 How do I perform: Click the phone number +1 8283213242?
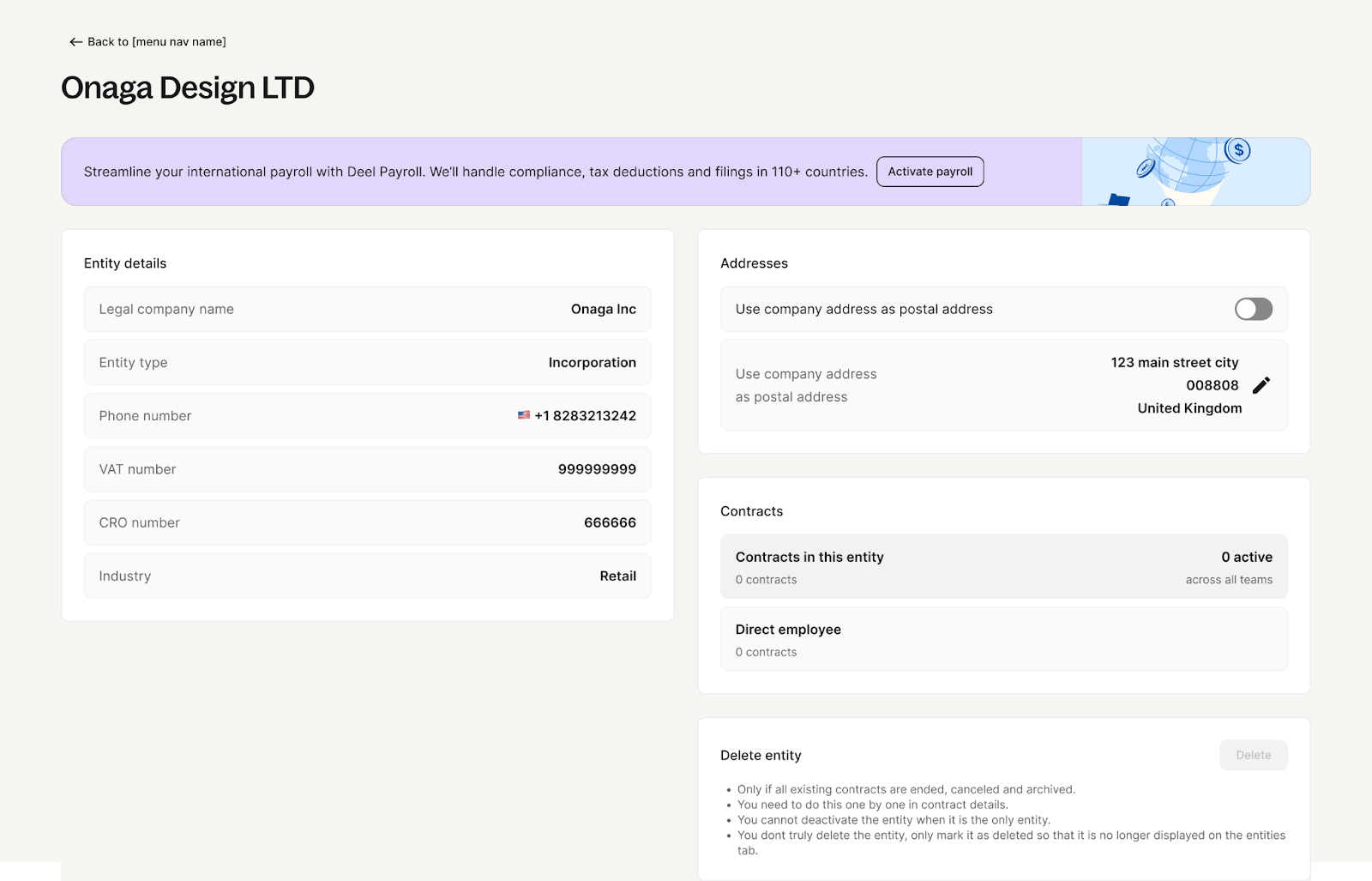coord(585,416)
